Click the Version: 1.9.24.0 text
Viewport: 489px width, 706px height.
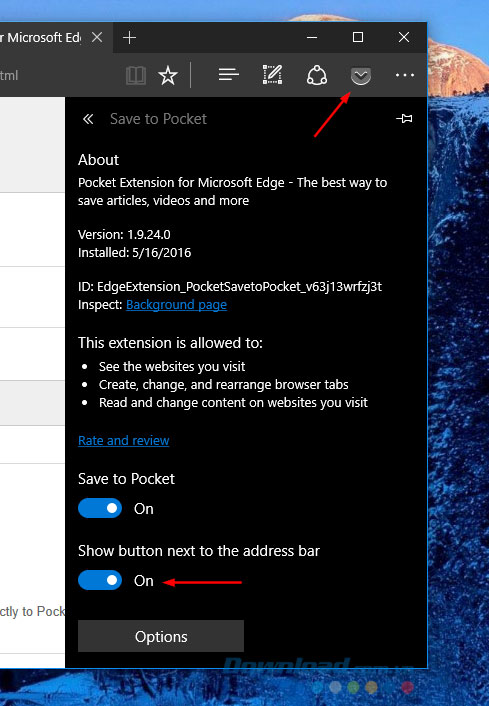124,235
